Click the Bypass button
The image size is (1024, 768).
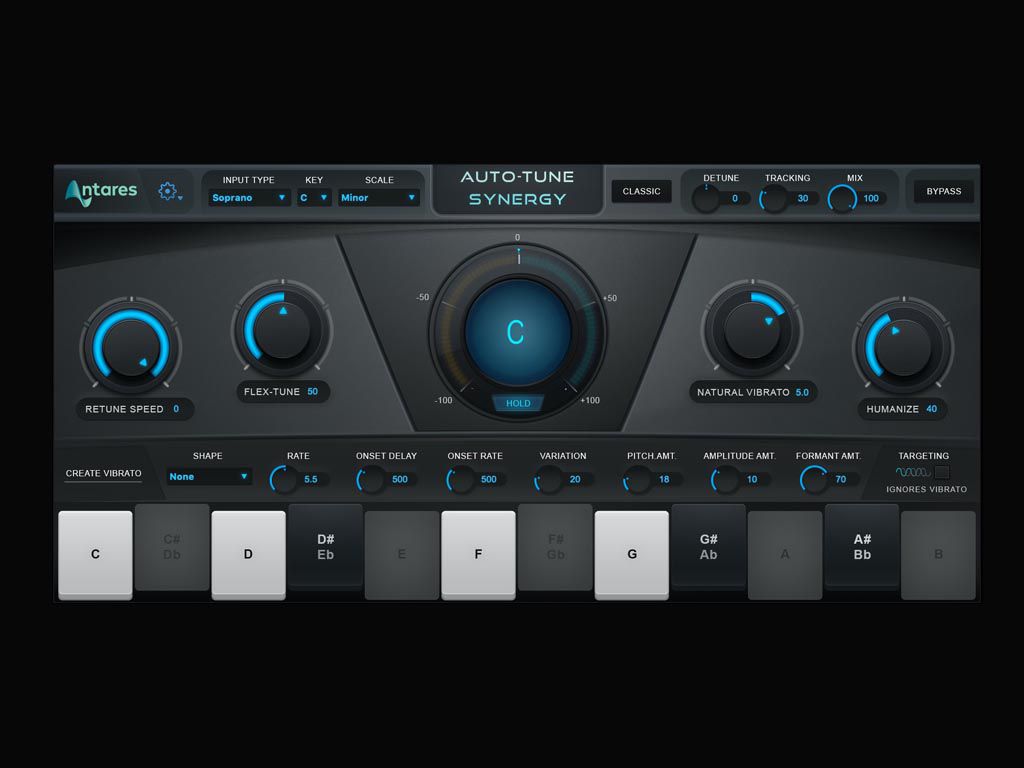944,191
